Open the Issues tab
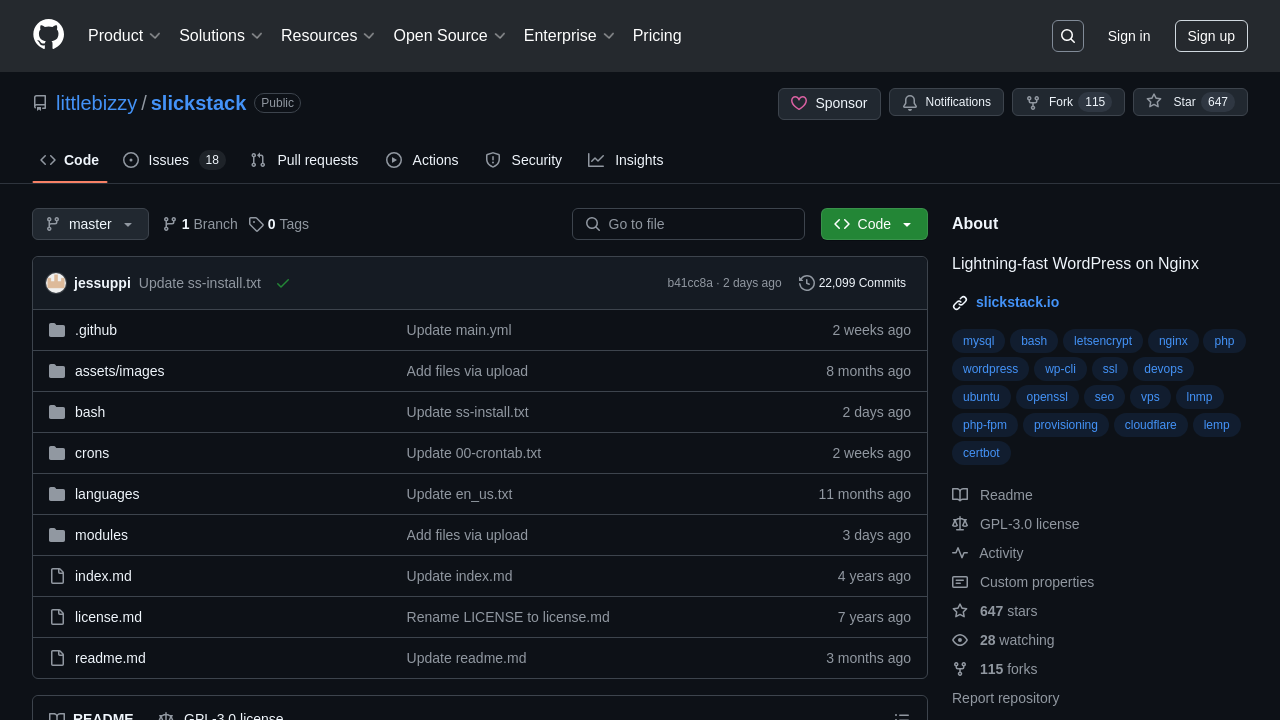Viewport: 1280px width, 720px height. click(173, 160)
